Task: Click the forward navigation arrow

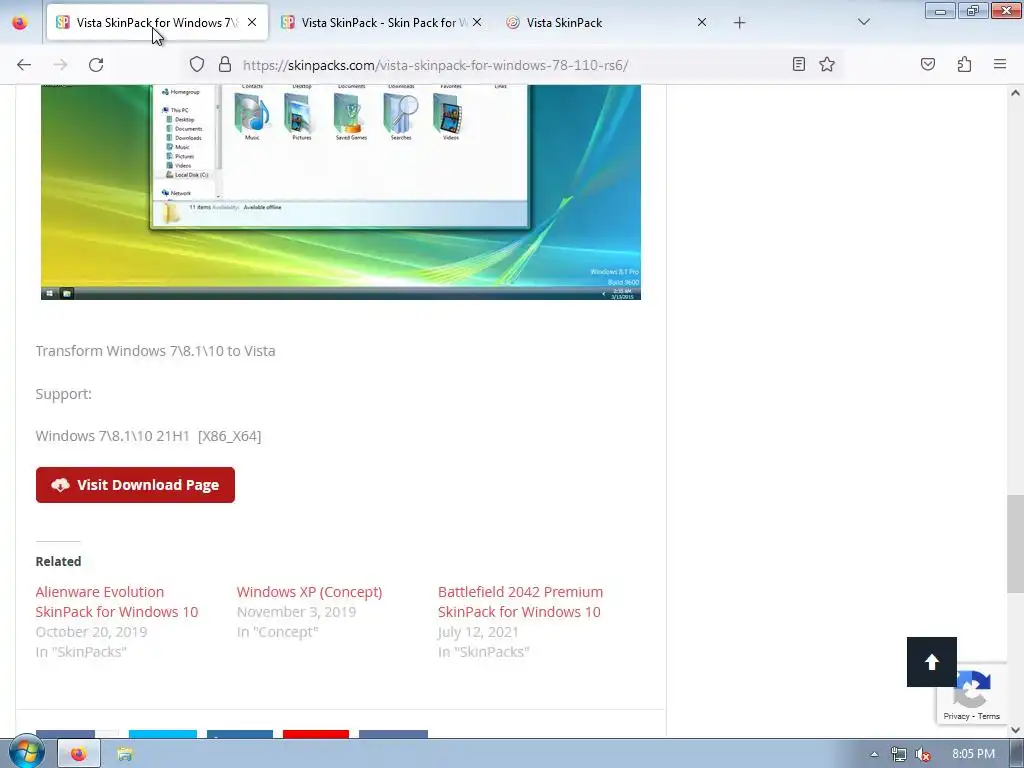Action: click(60, 65)
